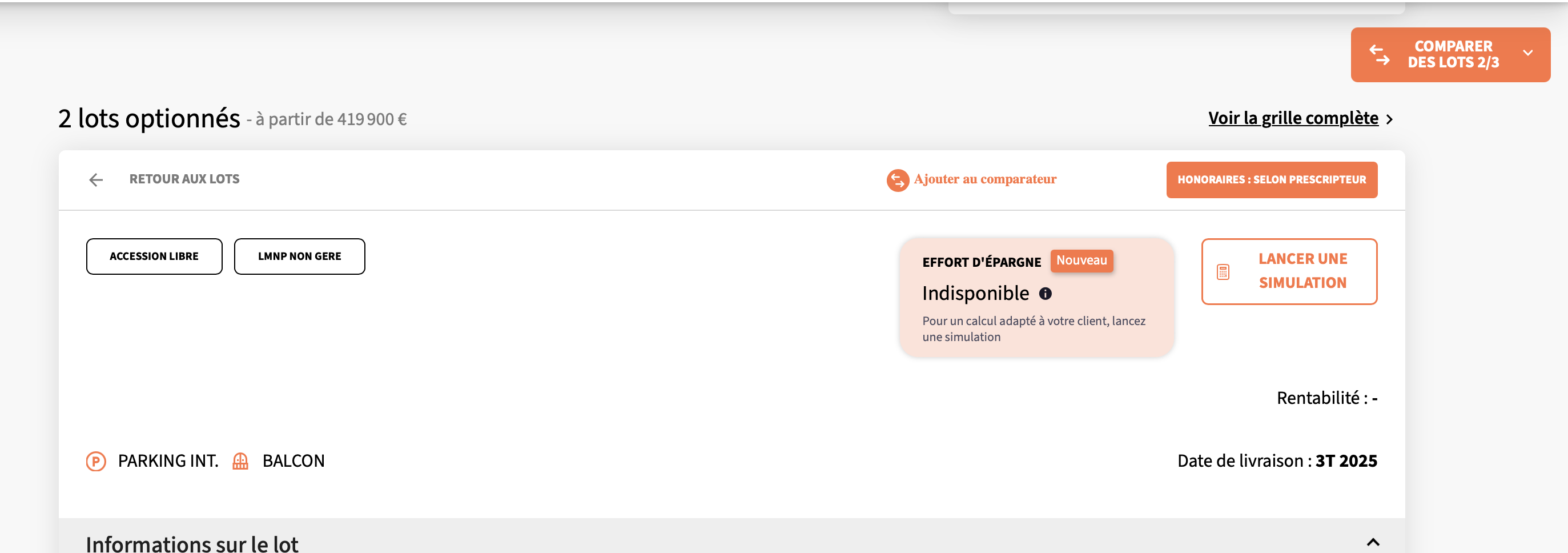Expand the Comparer des lots dropdown chevron
The image size is (1568, 553).
tap(1527, 53)
